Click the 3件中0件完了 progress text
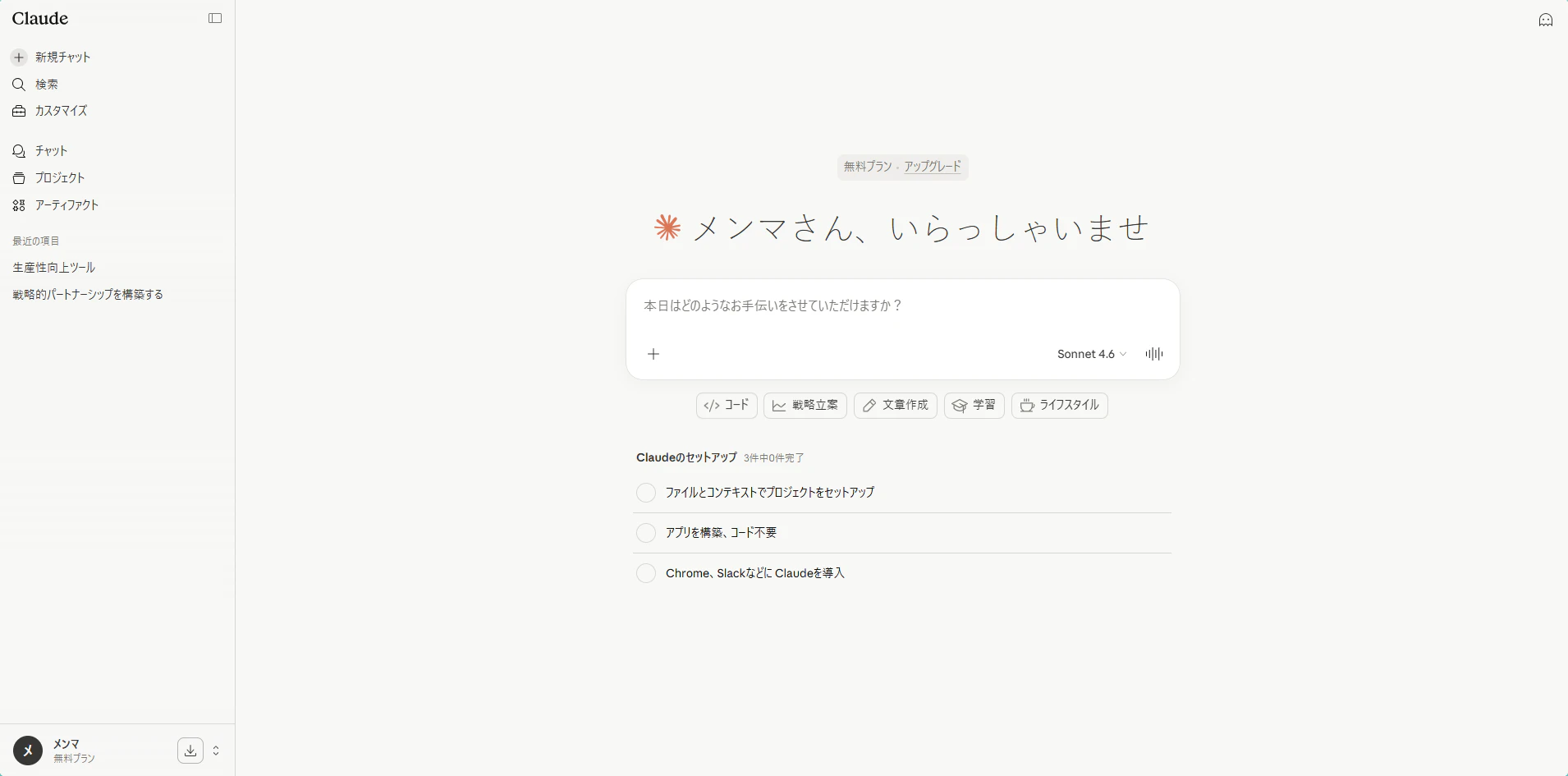1568x776 pixels. pyautogui.click(x=774, y=458)
